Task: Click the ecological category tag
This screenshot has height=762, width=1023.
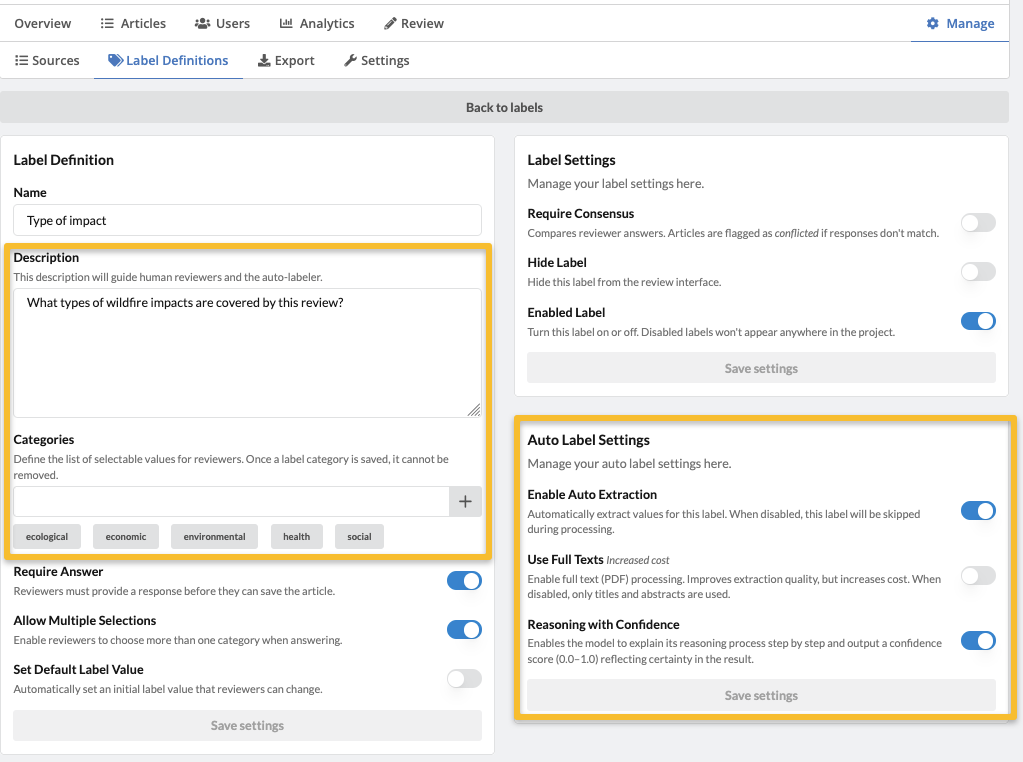Action: pos(47,536)
